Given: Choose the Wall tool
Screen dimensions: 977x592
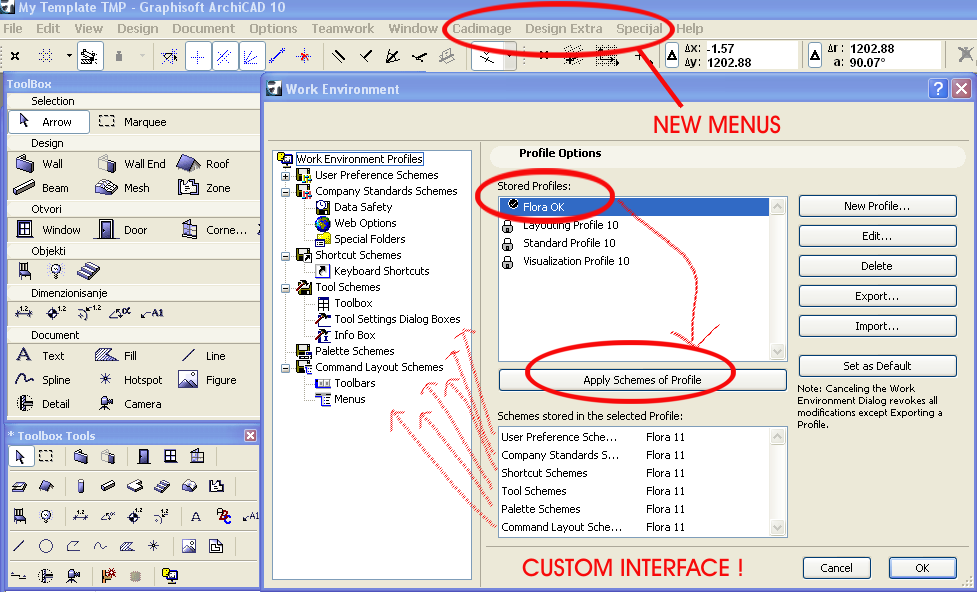Looking at the screenshot, I should pyautogui.click(x=39, y=164).
